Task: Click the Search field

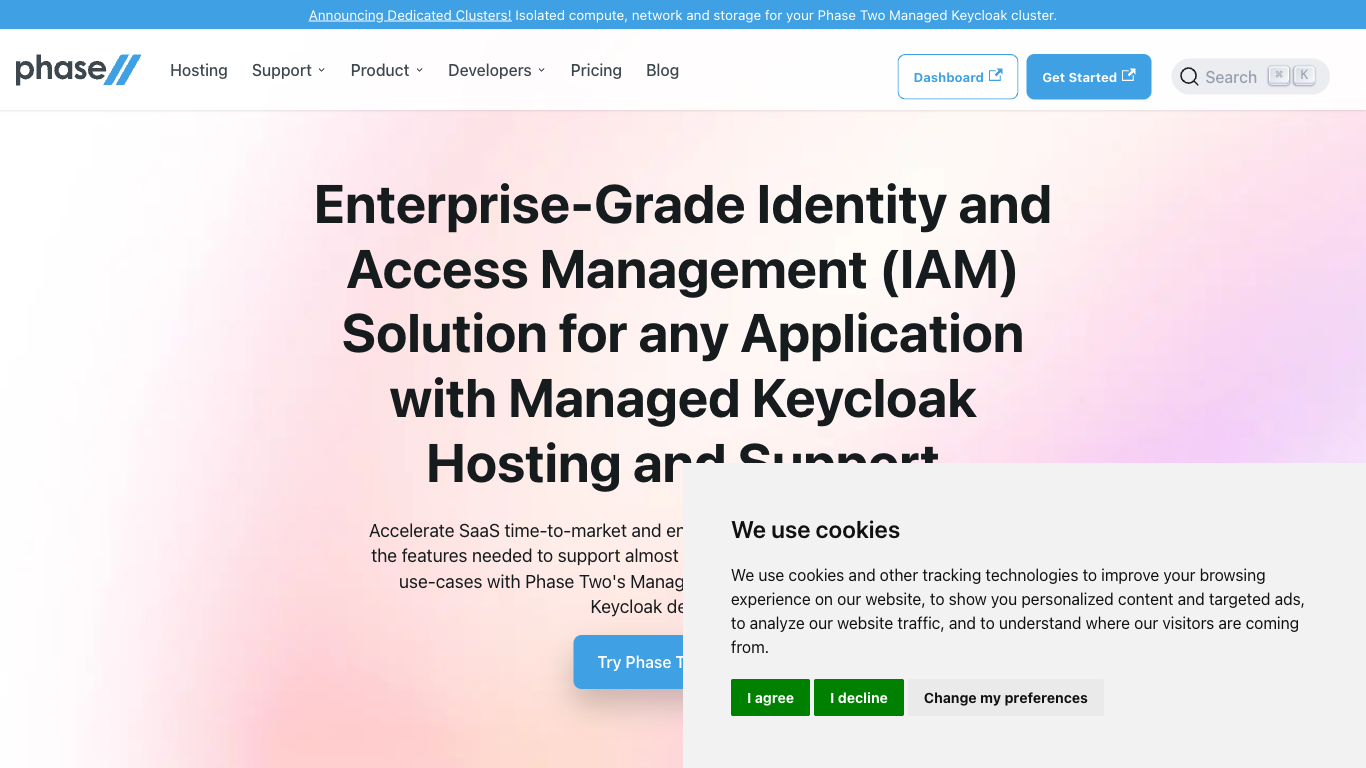Action: click(x=1250, y=77)
